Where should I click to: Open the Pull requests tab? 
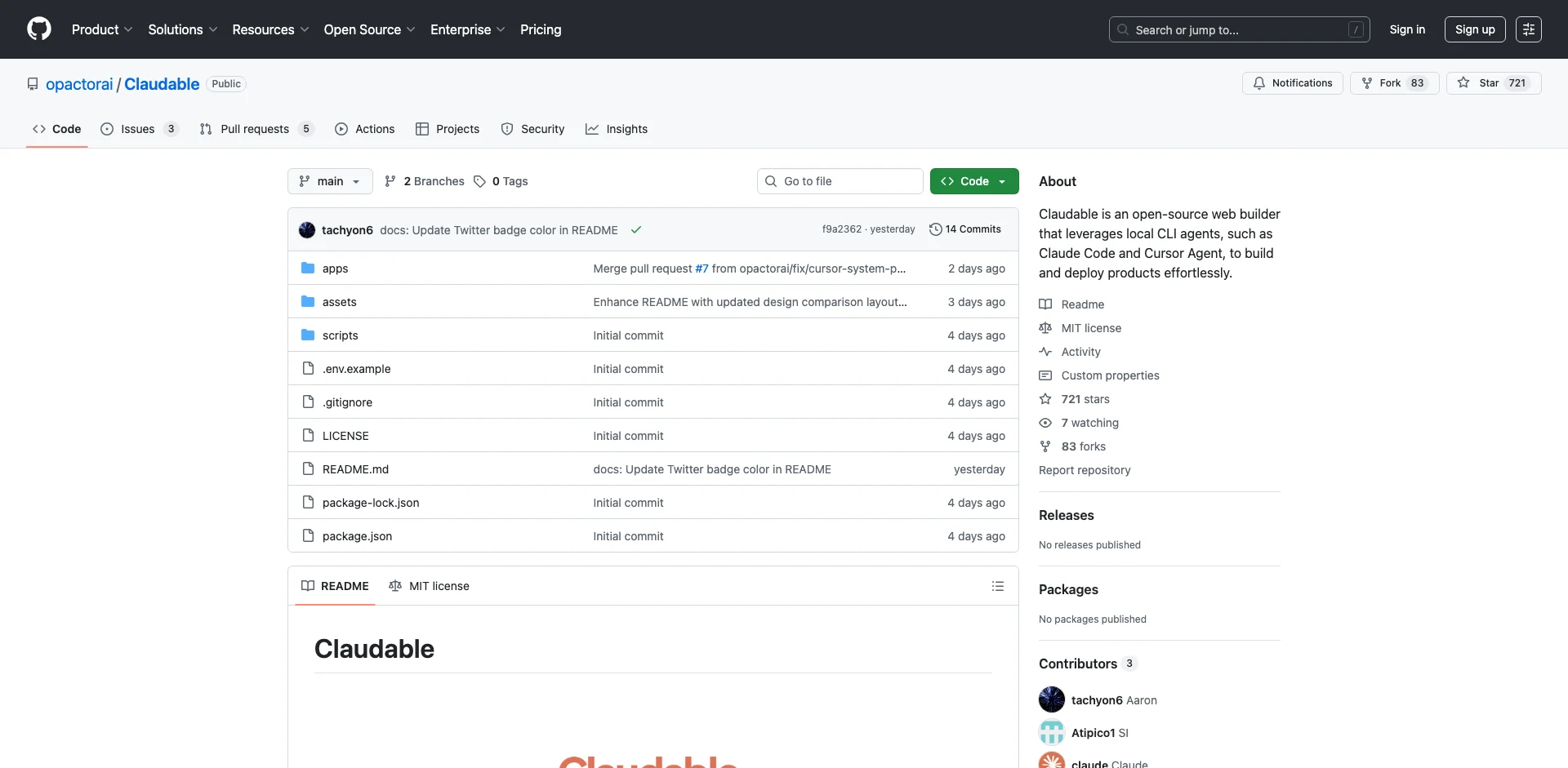coord(255,129)
